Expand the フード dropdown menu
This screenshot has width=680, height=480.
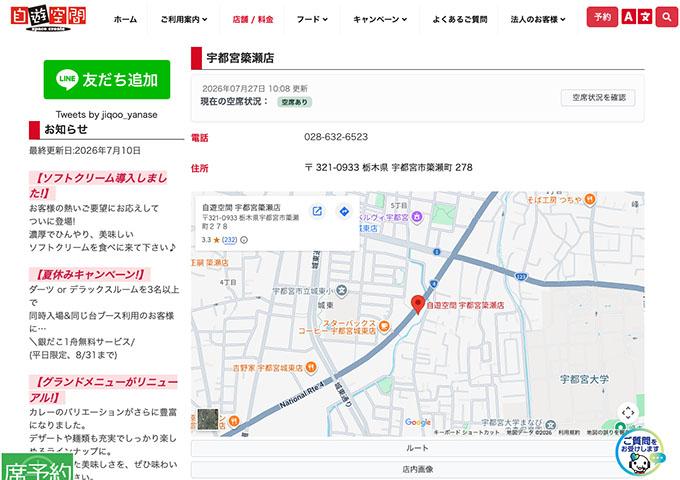point(312,20)
